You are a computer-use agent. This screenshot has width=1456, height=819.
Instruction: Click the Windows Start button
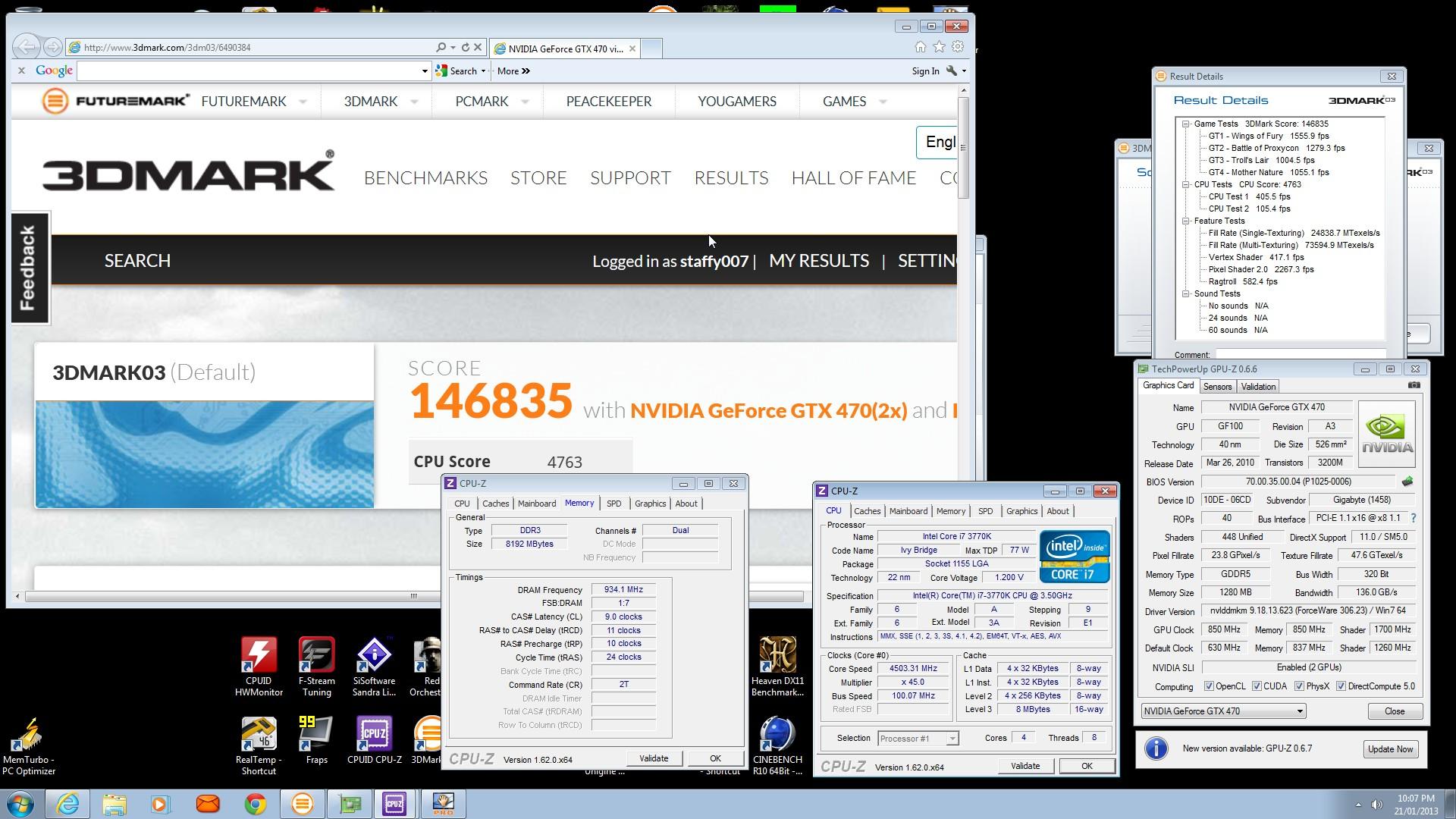(20, 804)
